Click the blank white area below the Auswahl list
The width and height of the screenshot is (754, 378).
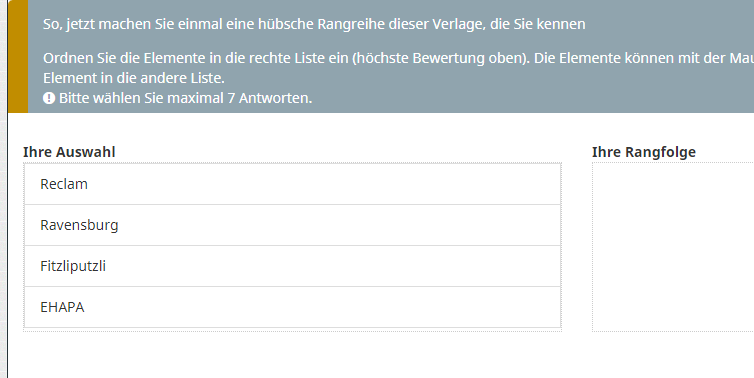pyautogui.click(x=292, y=355)
